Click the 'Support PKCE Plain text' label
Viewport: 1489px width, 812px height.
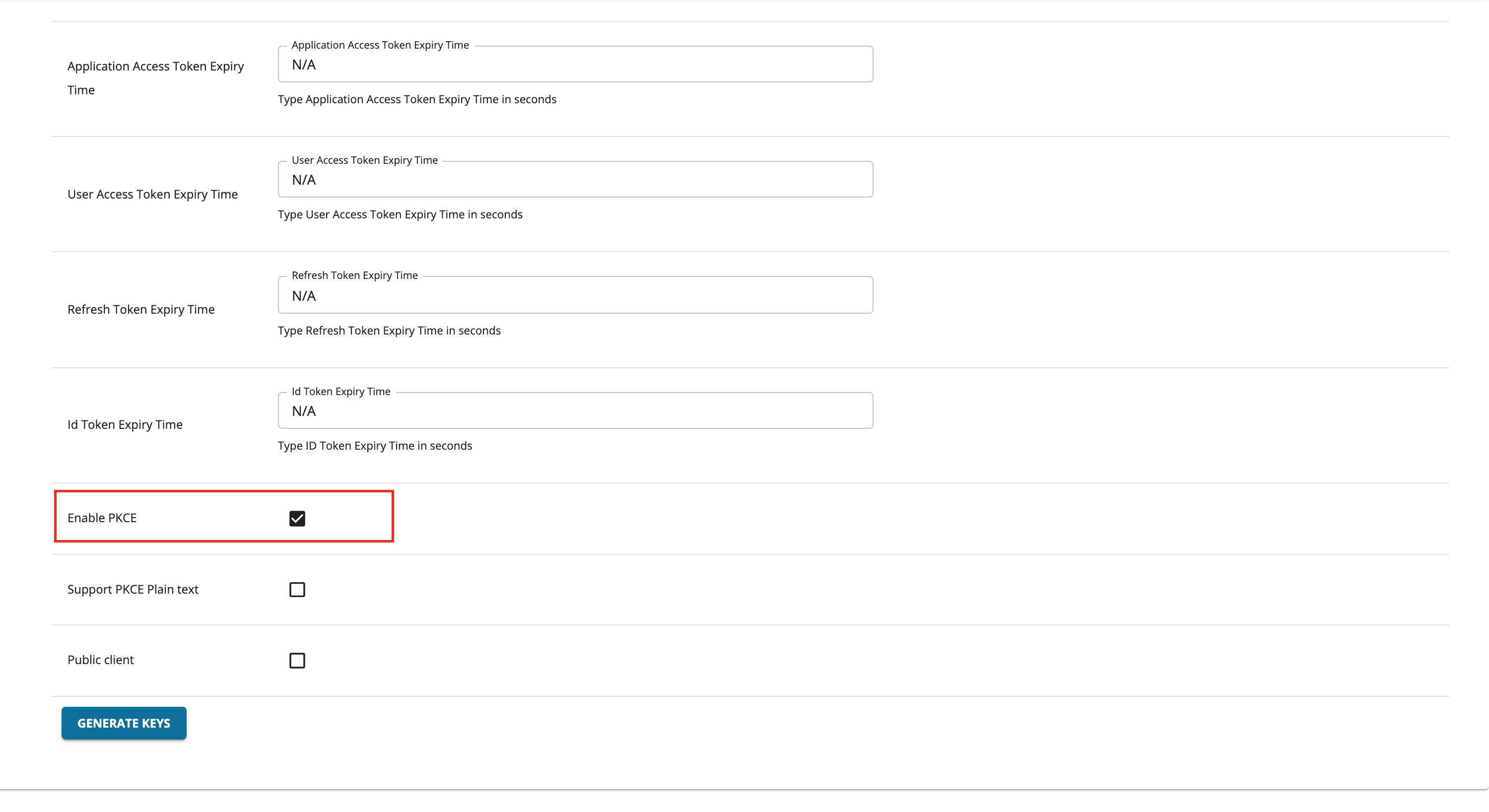click(x=133, y=590)
